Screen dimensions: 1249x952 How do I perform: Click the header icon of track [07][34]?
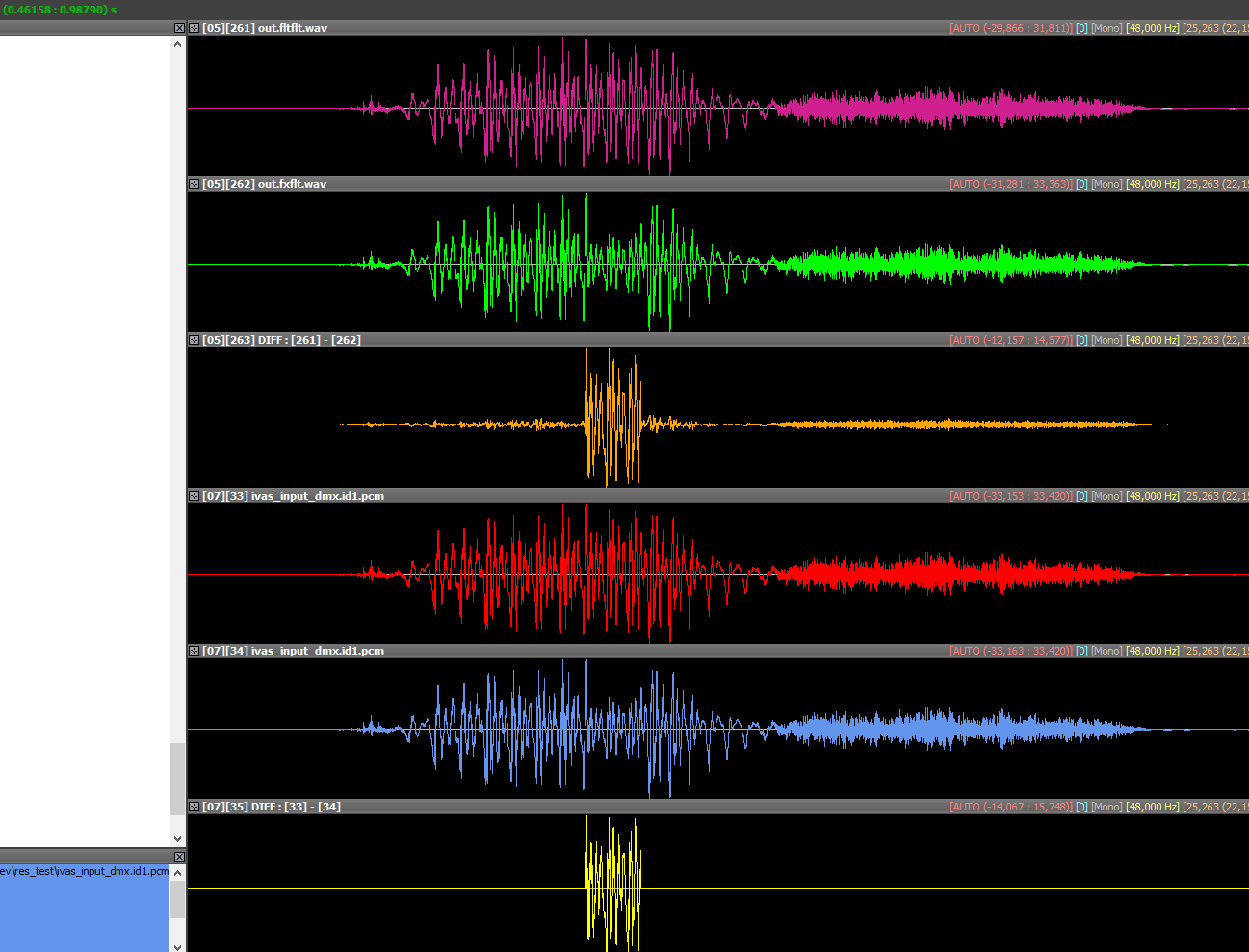tap(194, 651)
